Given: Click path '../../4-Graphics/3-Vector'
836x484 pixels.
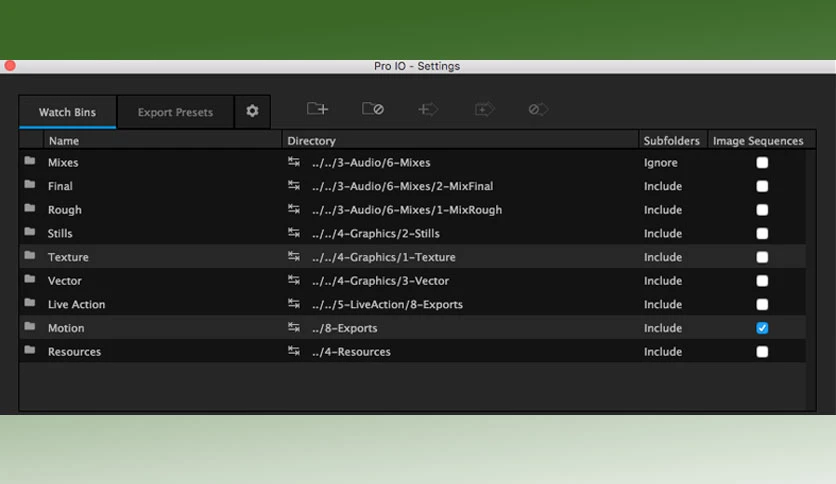Looking at the screenshot, I should (x=381, y=281).
